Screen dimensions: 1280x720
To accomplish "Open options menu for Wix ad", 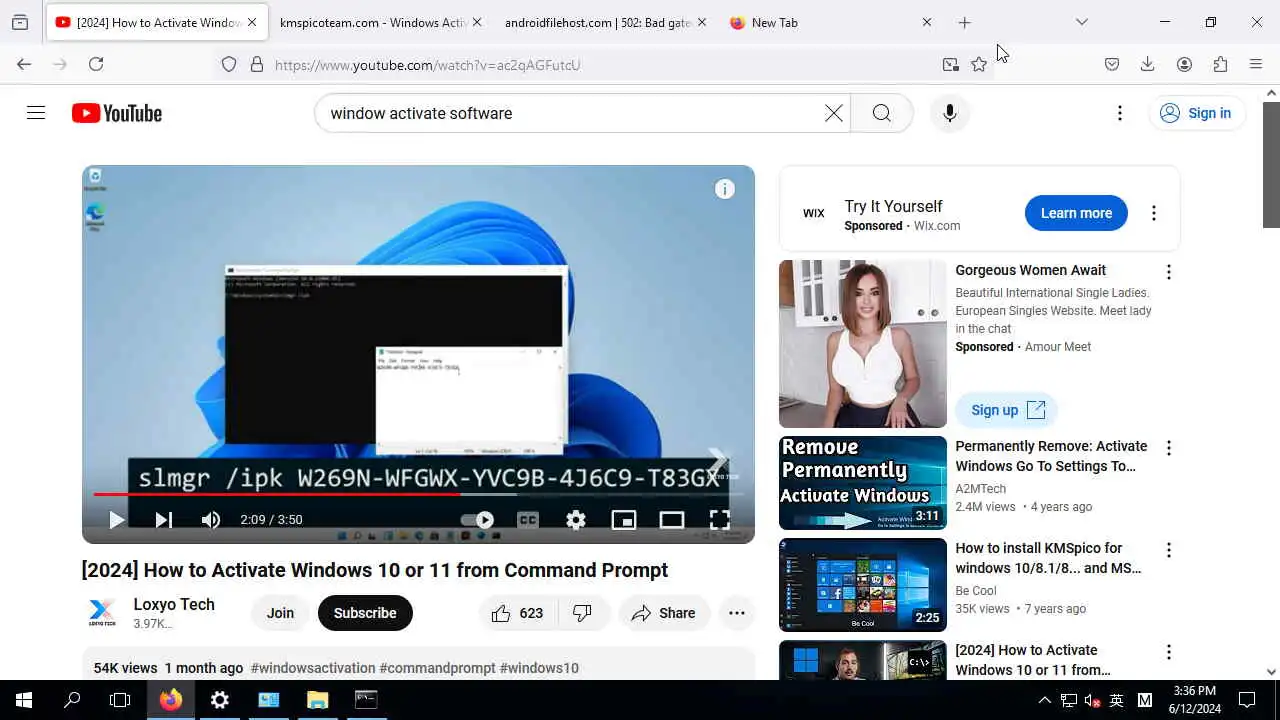I will pos(1153,213).
